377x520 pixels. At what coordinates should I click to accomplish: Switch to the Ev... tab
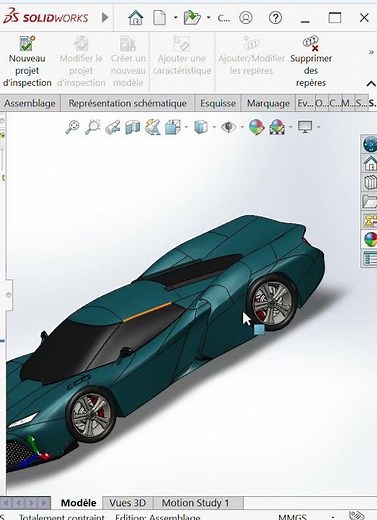pyautogui.click(x=305, y=103)
